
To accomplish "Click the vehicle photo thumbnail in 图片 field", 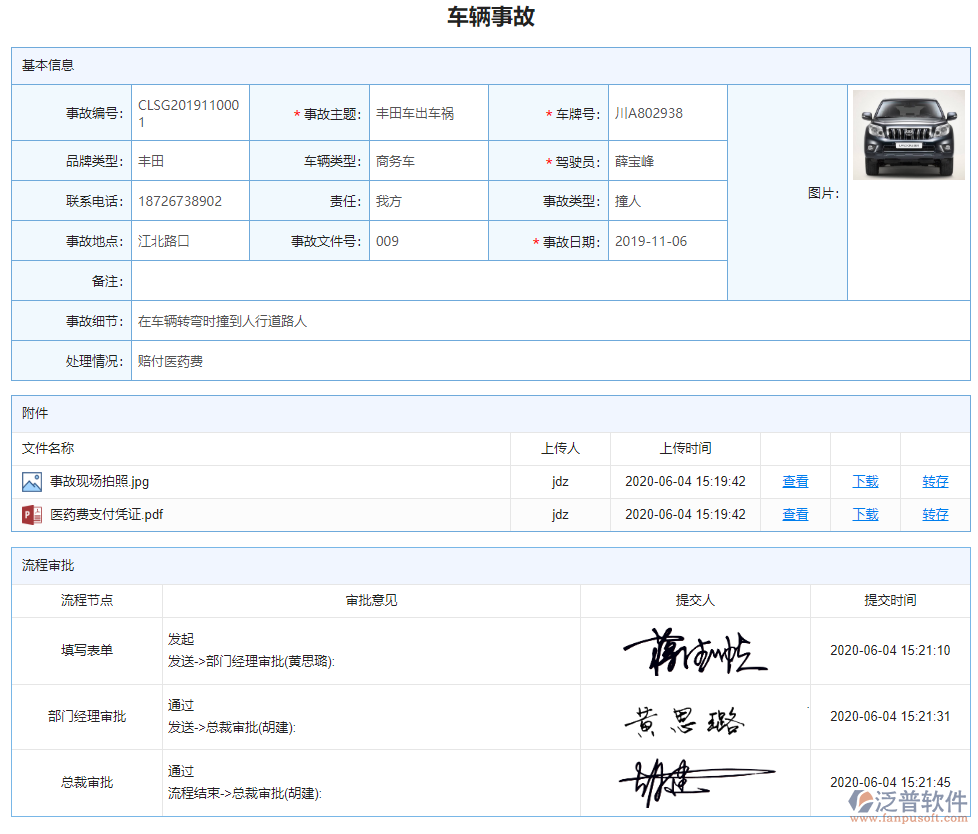I will pyautogui.click(x=908, y=135).
